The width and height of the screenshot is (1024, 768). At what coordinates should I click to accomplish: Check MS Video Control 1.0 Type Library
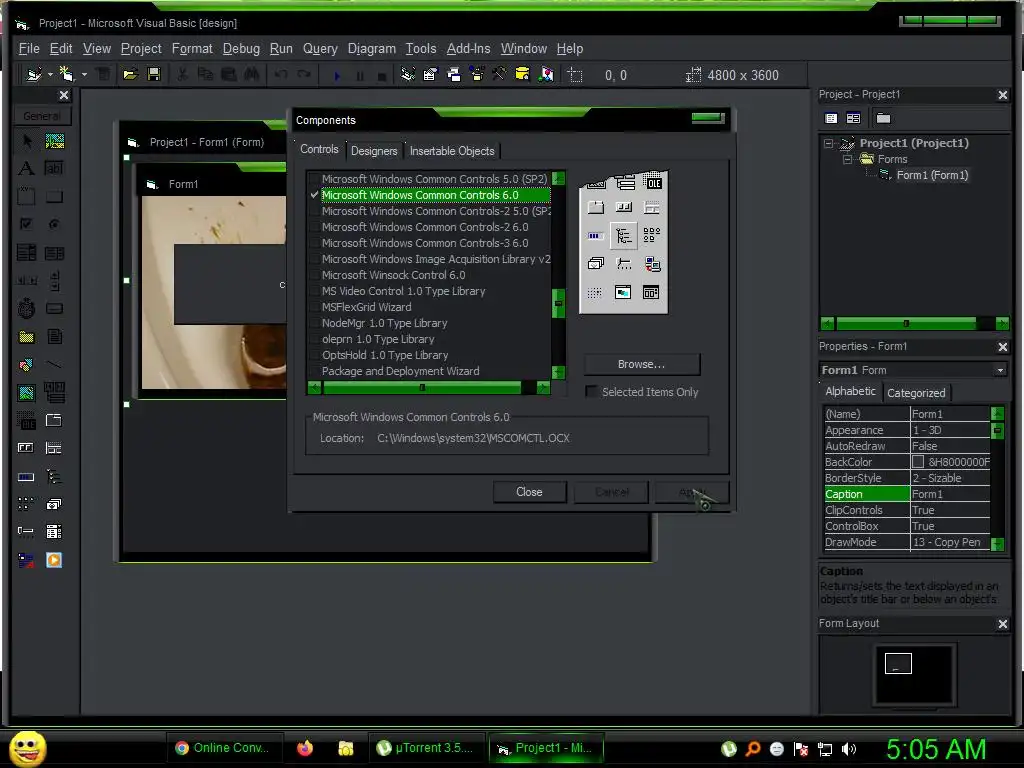click(315, 291)
